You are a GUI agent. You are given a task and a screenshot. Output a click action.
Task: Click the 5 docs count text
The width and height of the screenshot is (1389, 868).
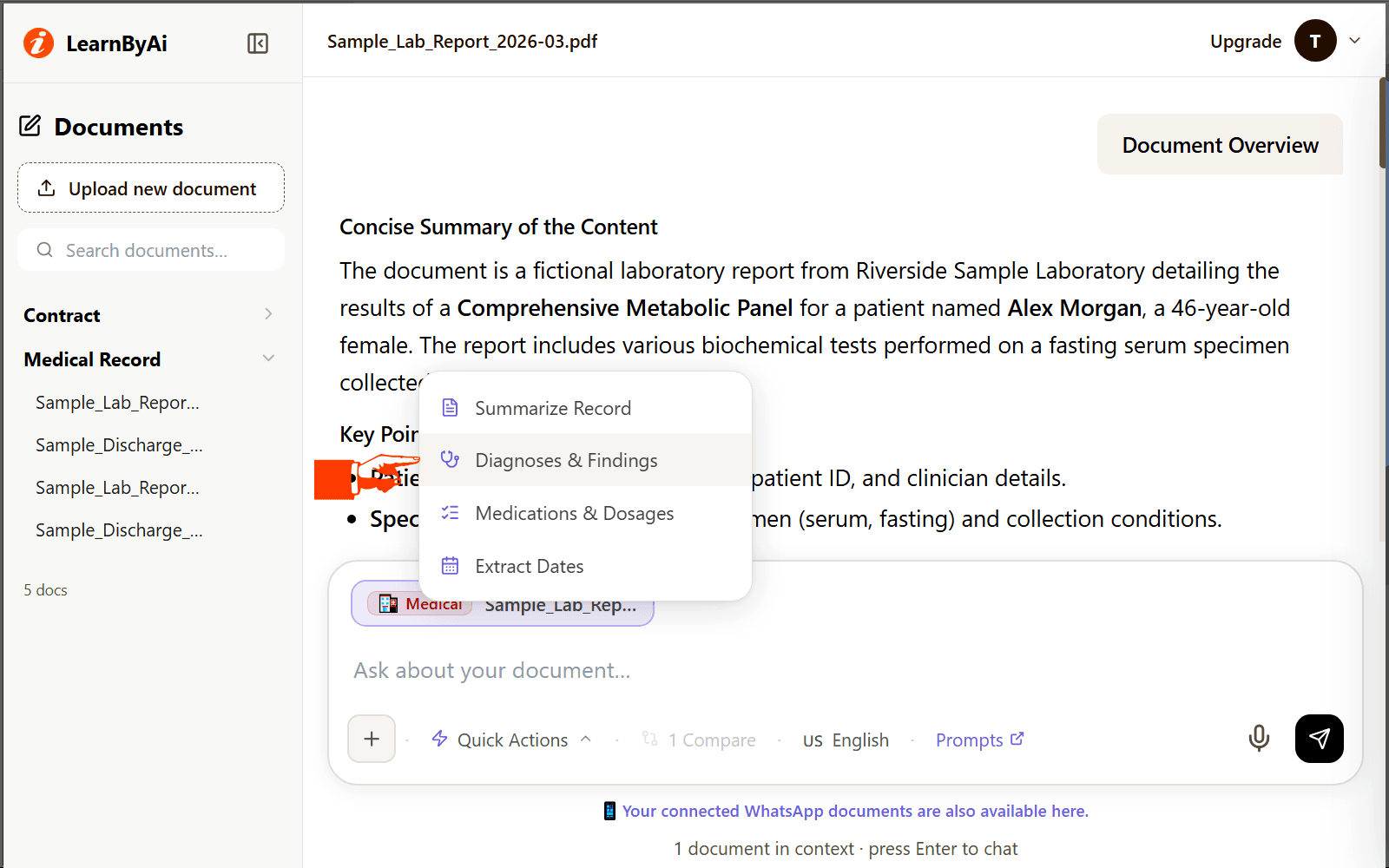[45, 590]
